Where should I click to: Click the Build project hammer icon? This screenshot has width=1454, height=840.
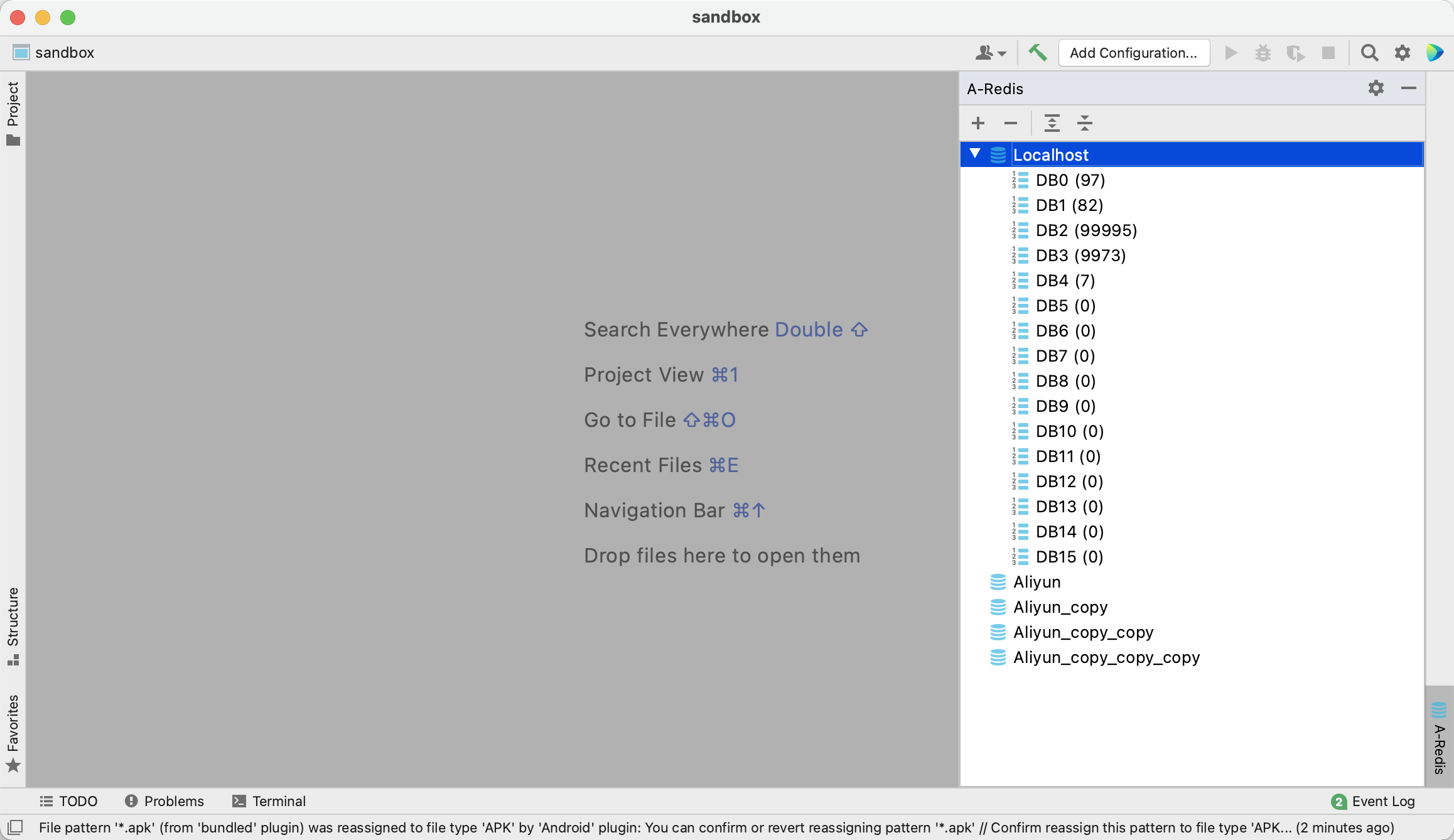coord(1038,53)
